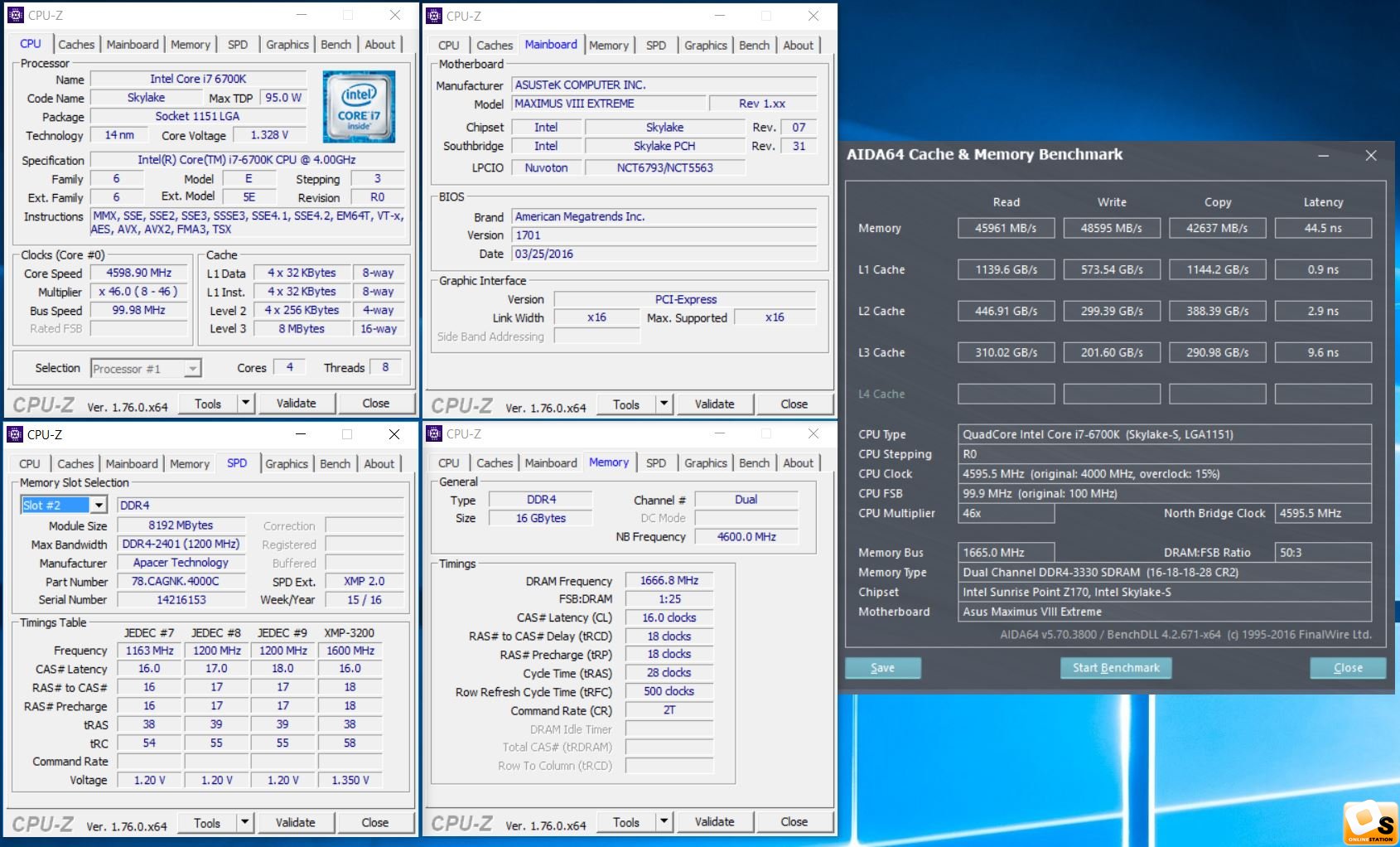
Task: Click Tools button in Mainboard window
Action: coord(626,404)
